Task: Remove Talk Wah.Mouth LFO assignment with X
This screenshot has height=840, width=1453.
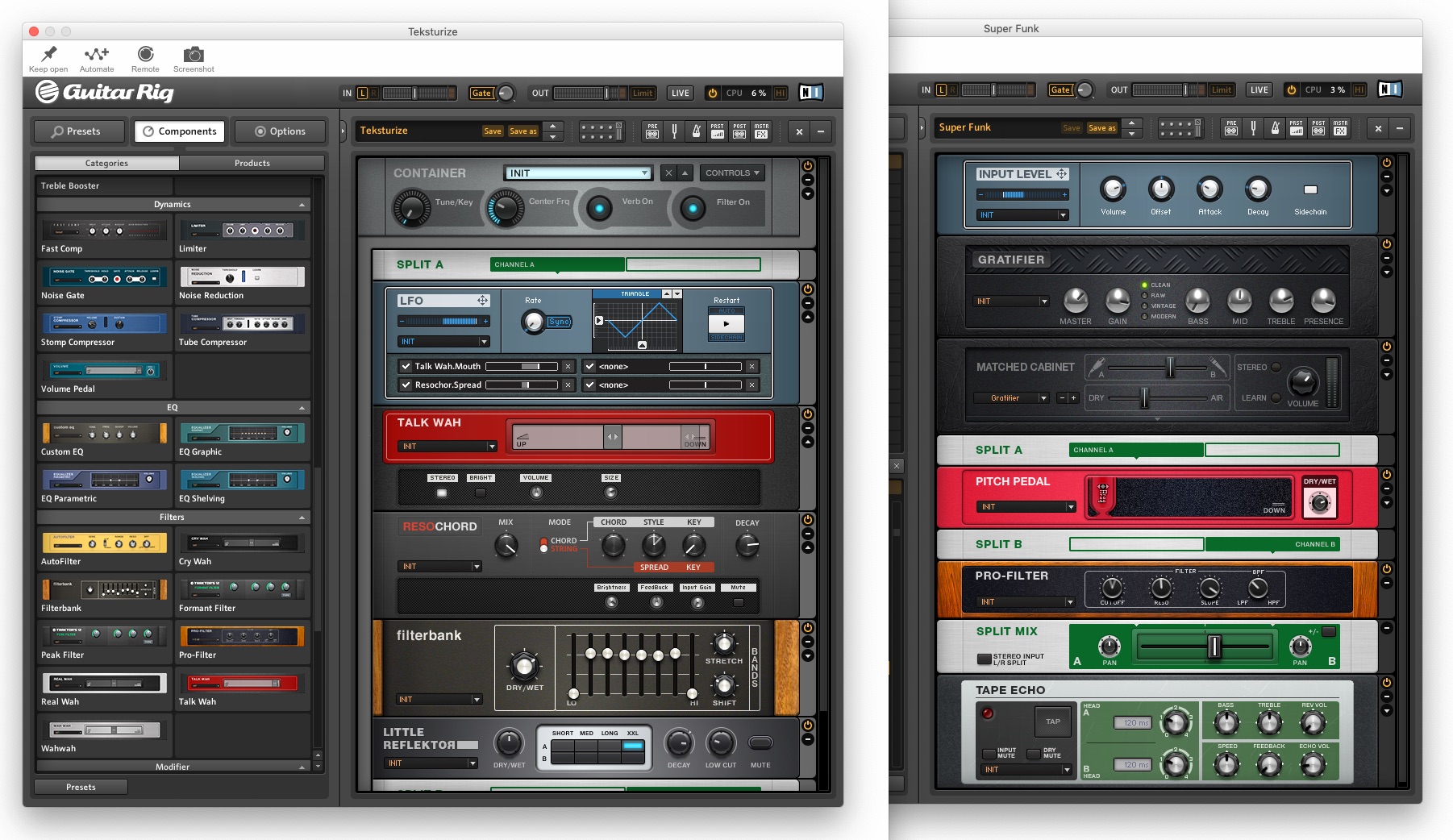Action: pos(568,366)
